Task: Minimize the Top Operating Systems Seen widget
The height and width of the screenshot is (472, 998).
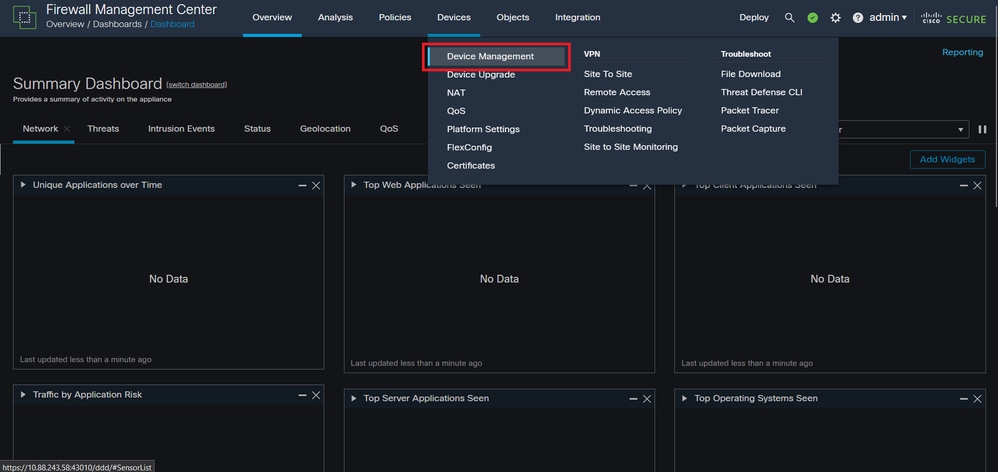Action: pyautogui.click(x=964, y=399)
